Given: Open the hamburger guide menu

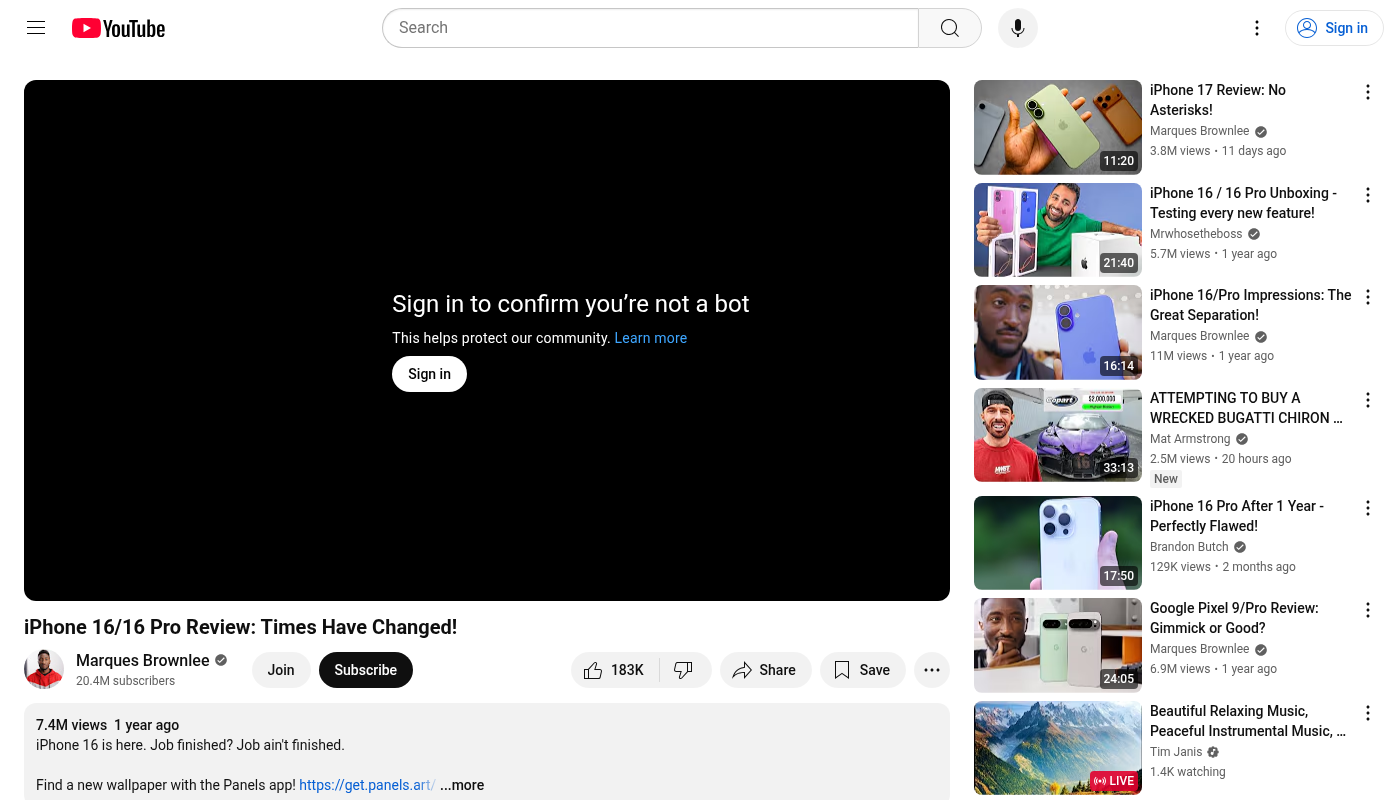Looking at the screenshot, I should (x=36, y=28).
